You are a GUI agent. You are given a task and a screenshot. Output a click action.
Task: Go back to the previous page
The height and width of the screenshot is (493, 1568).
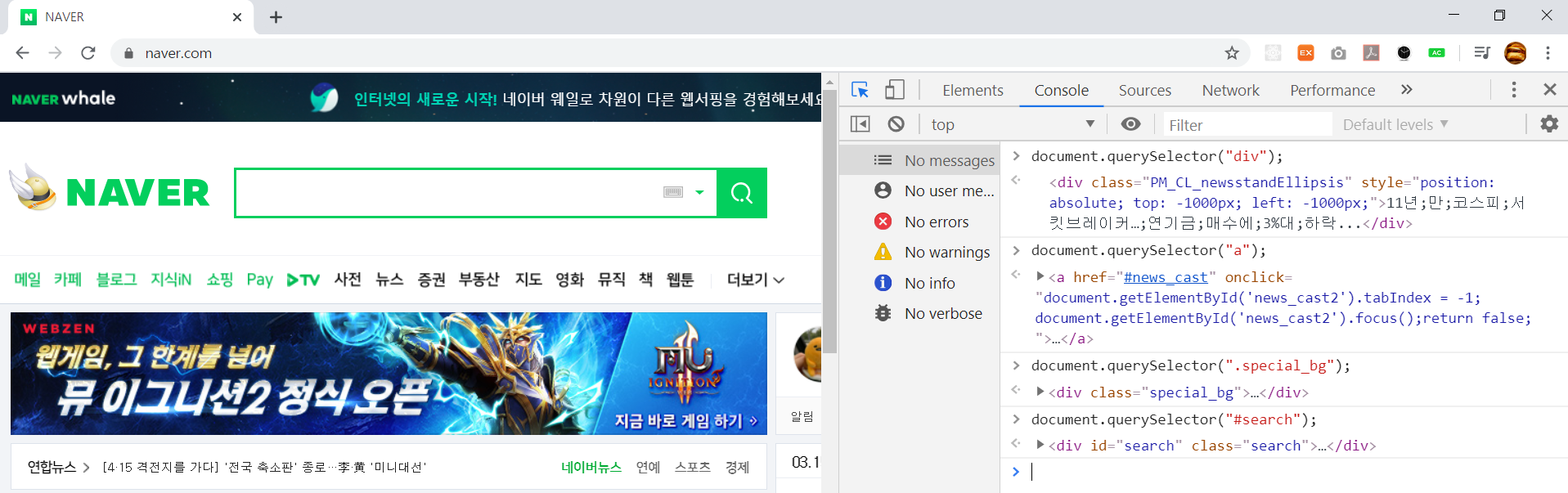click(x=22, y=53)
